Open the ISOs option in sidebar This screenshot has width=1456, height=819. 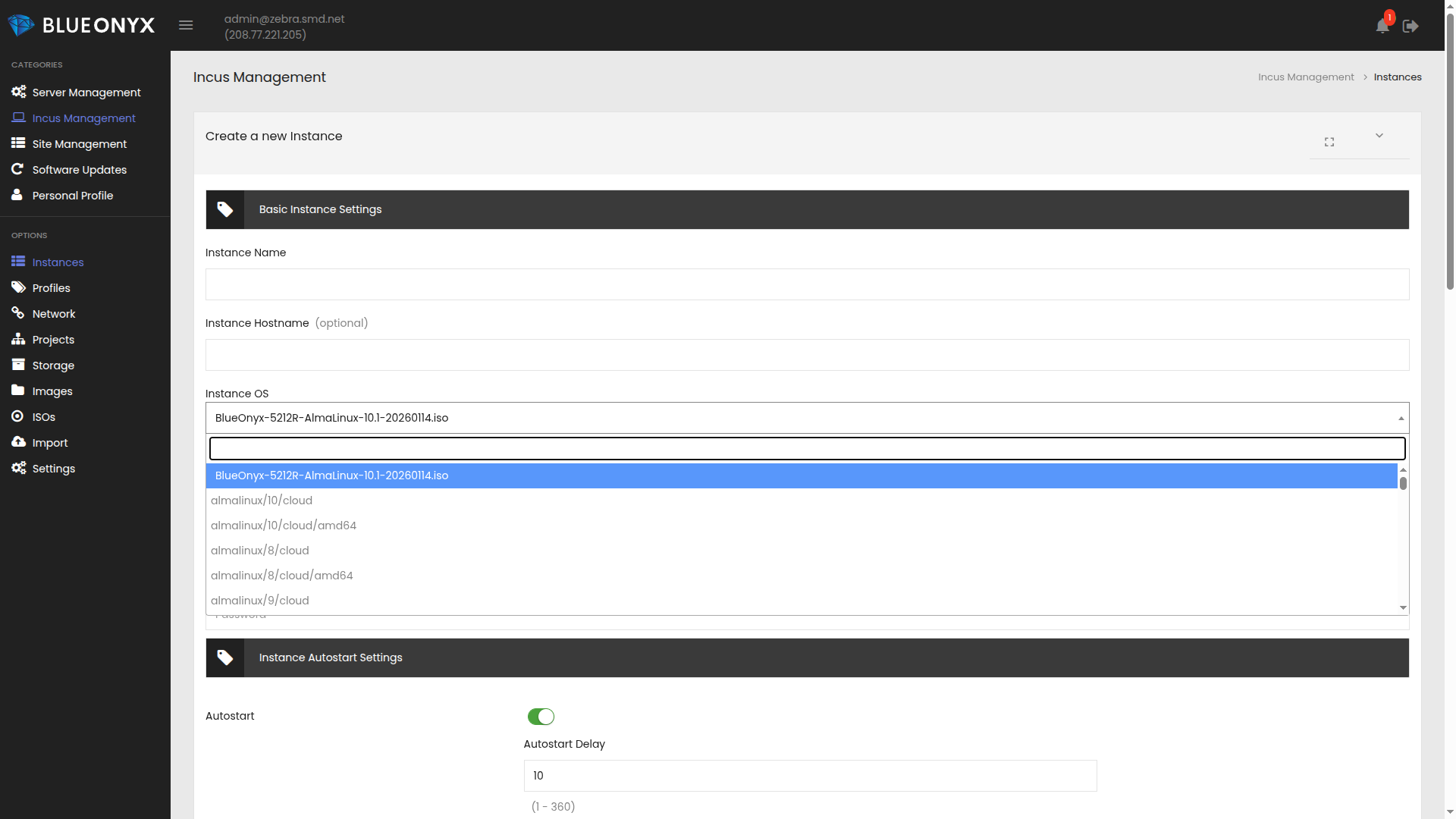point(44,417)
